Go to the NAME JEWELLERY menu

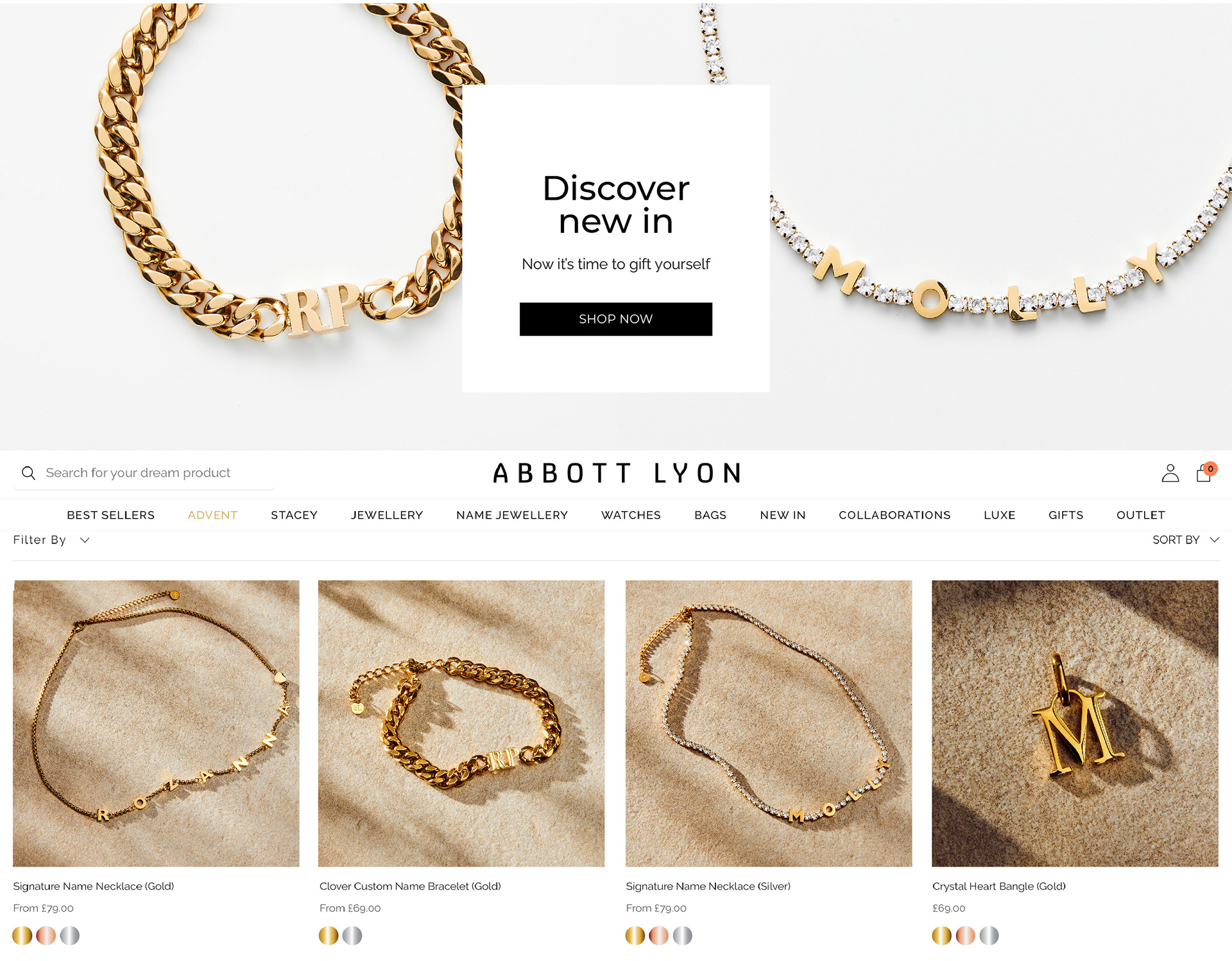click(512, 515)
